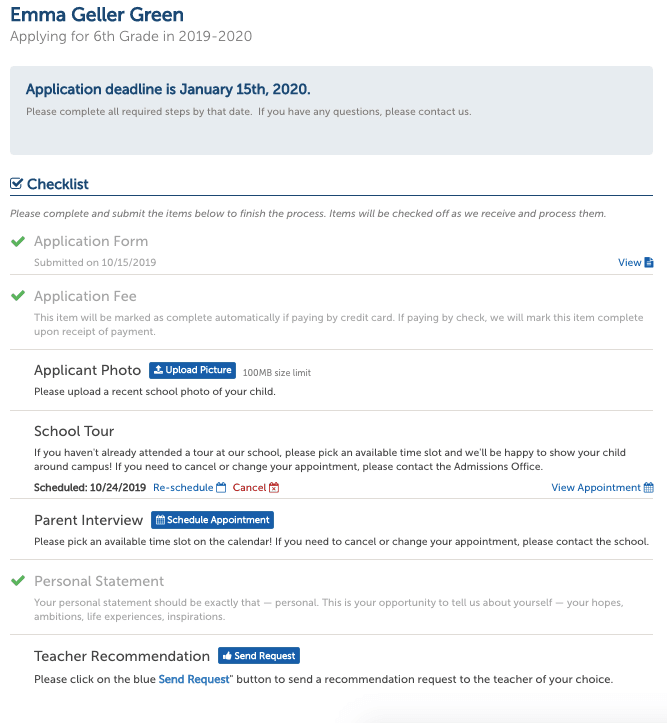
Task: Click the Application Fee item title
Action: coord(85,297)
